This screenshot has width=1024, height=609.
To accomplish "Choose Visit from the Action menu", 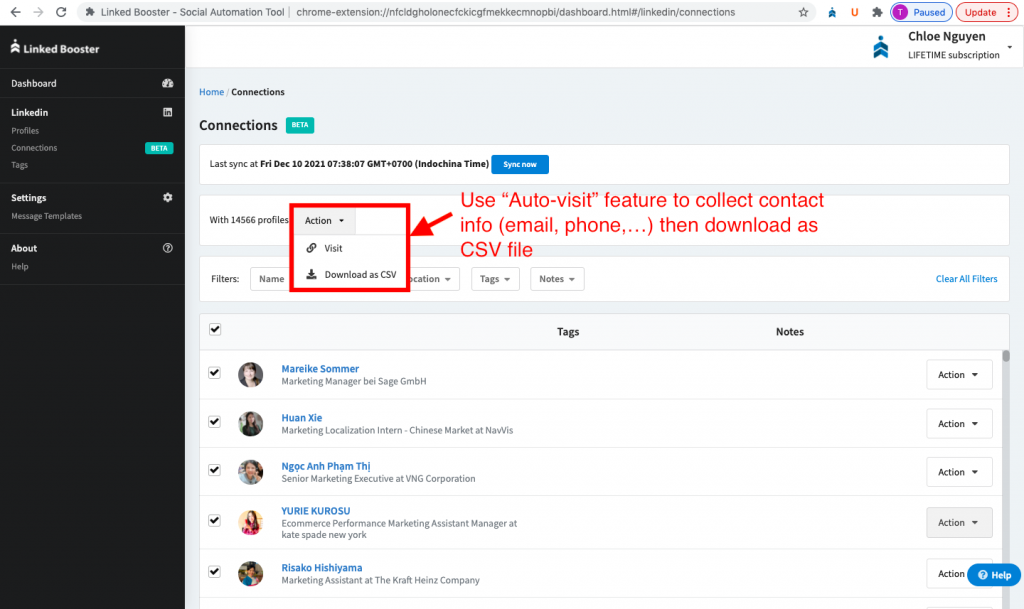I will pyautogui.click(x=333, y=248).
